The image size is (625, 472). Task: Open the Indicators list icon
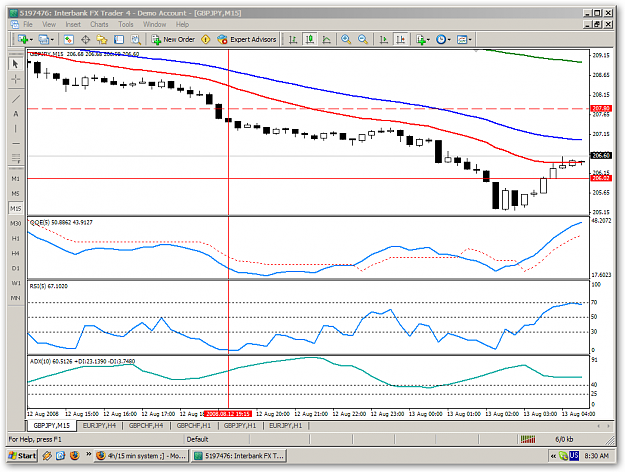tap(421, 39)
